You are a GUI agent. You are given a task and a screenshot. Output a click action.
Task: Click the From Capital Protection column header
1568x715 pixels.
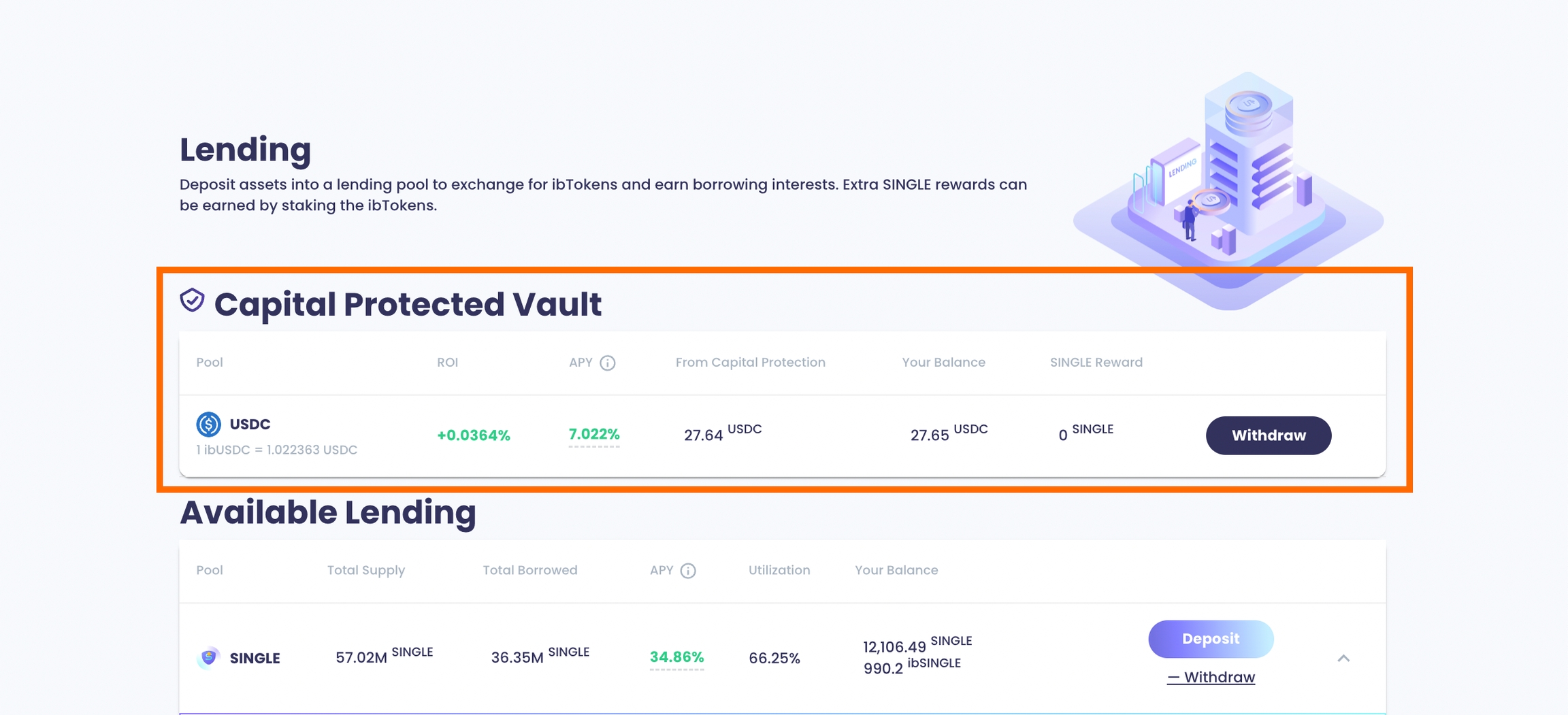750,363
